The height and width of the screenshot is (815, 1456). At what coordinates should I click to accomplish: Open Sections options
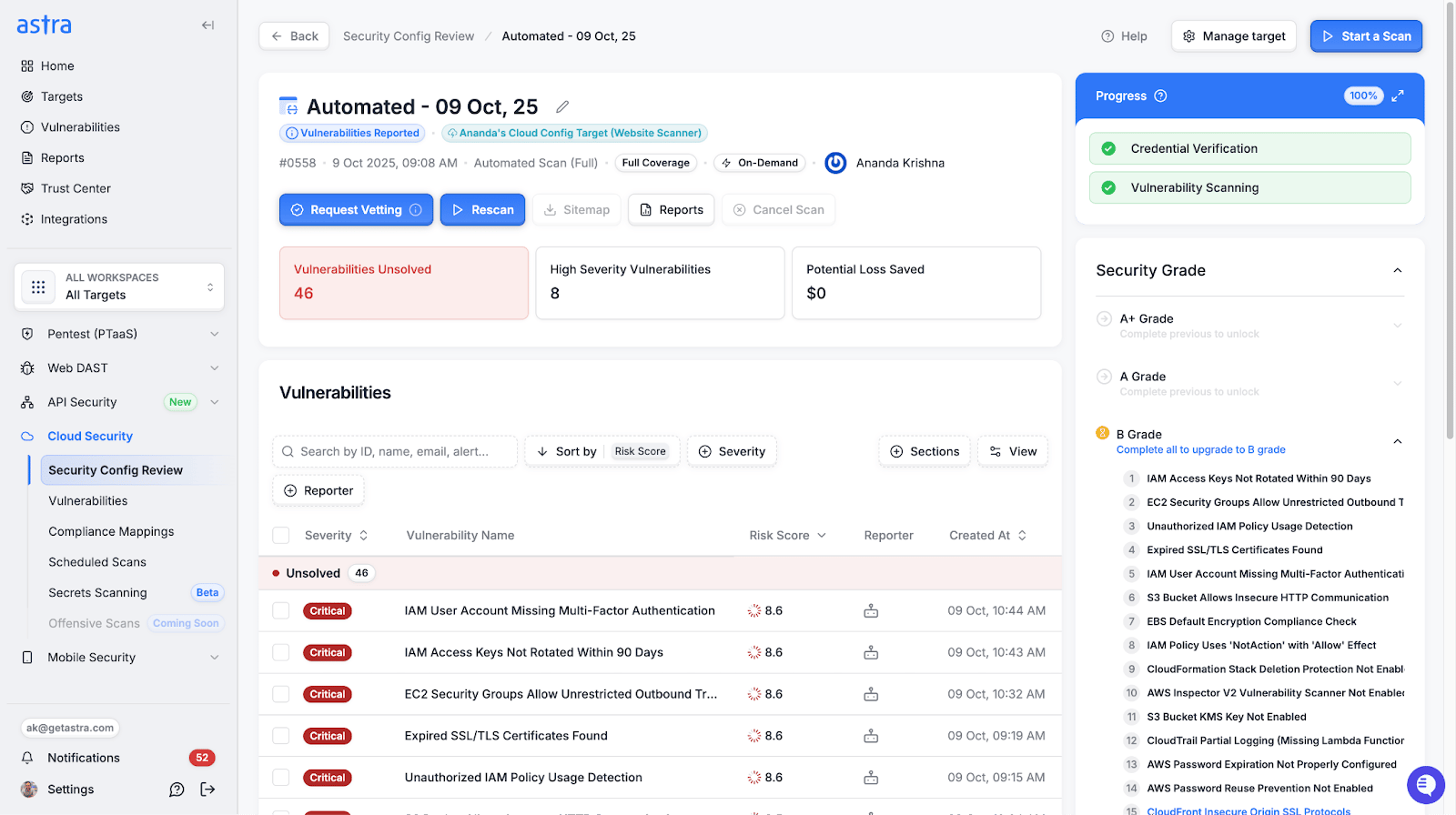coord(925,452)
